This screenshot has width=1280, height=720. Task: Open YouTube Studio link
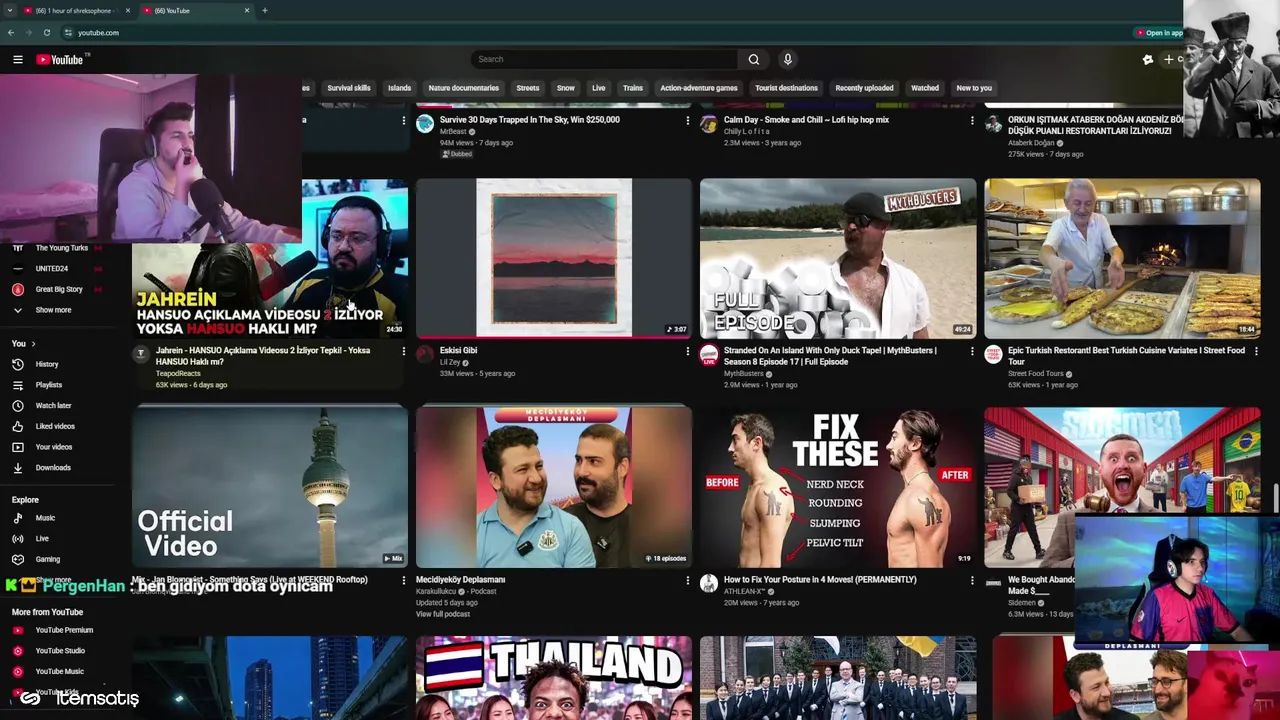(60, 651)
